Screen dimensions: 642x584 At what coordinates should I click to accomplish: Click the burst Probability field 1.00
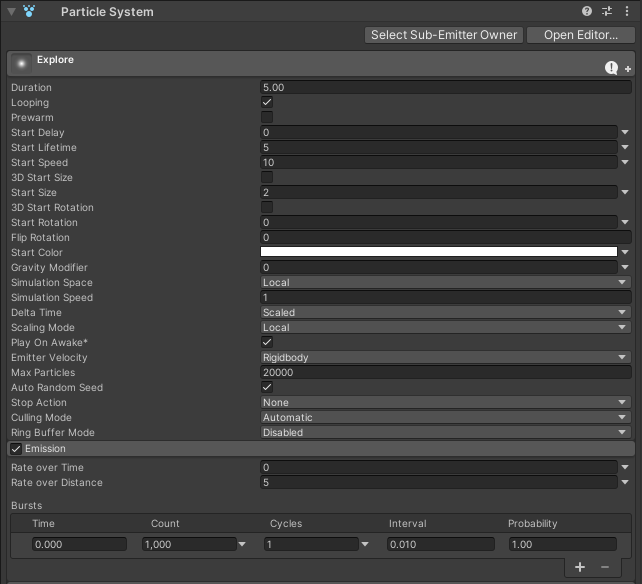pyautogui.click(x=563, y=544)
